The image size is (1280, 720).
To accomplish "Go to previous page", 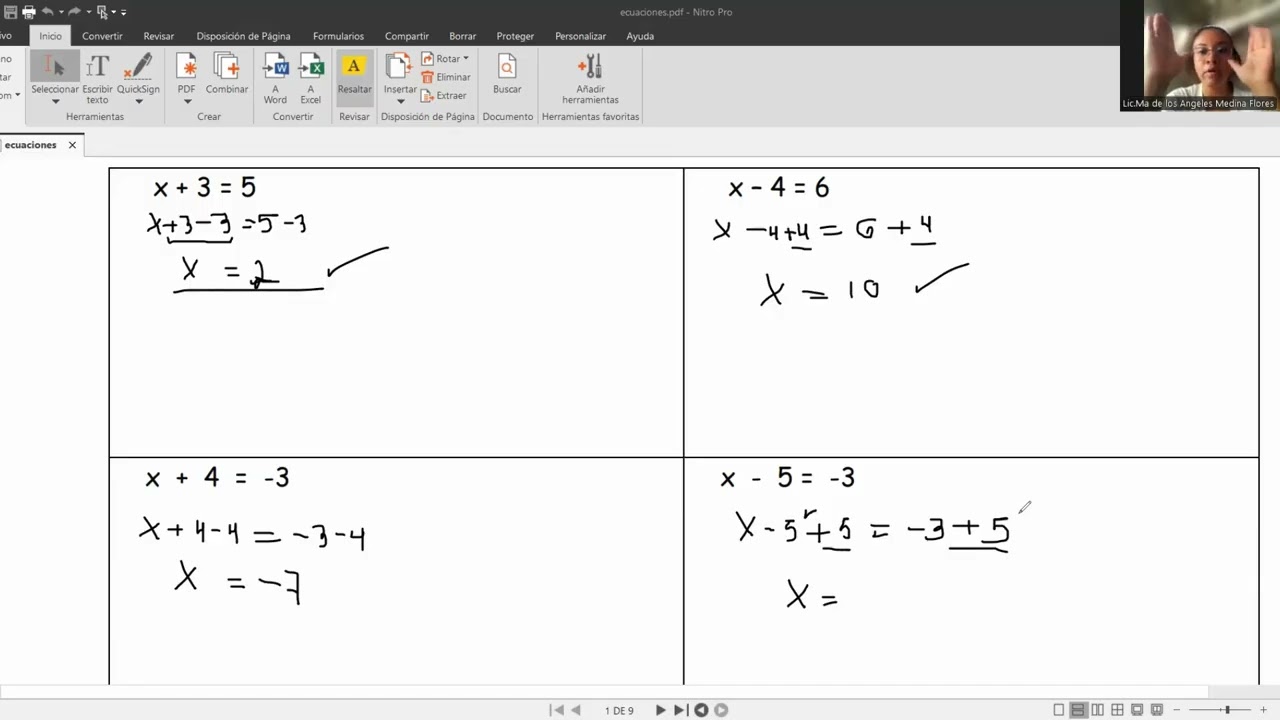I will coord(575,710).
